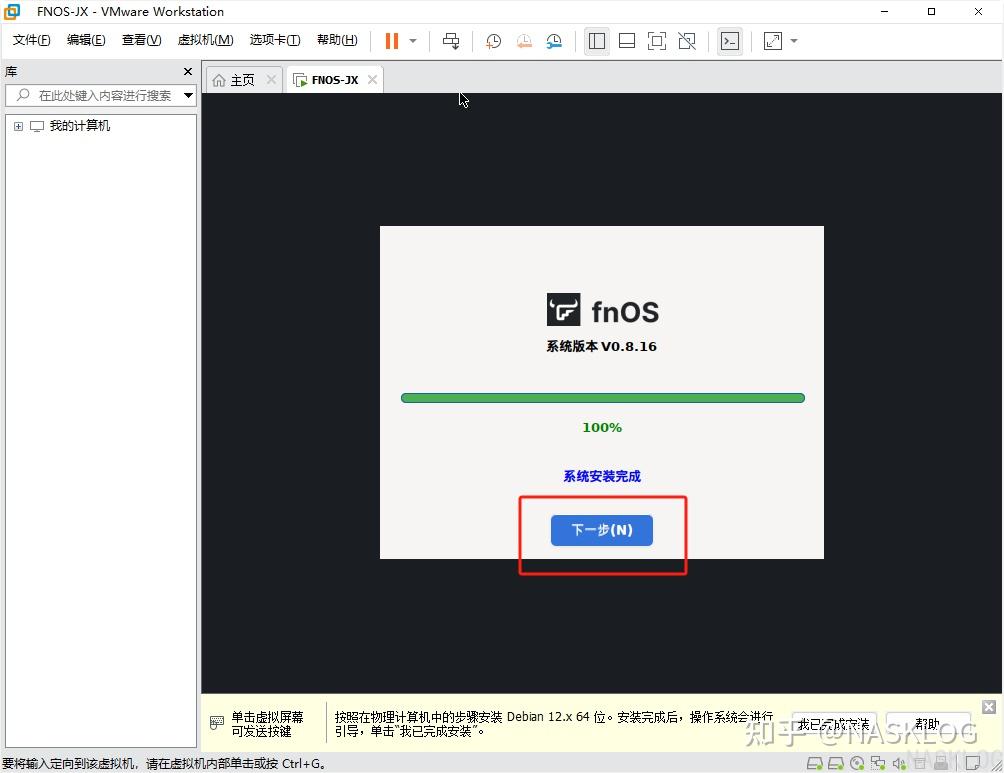Expand the 我的计算机 tree node
Image resolution: width=1004 pixels, height=773 pixels.
tap(17, 125)
